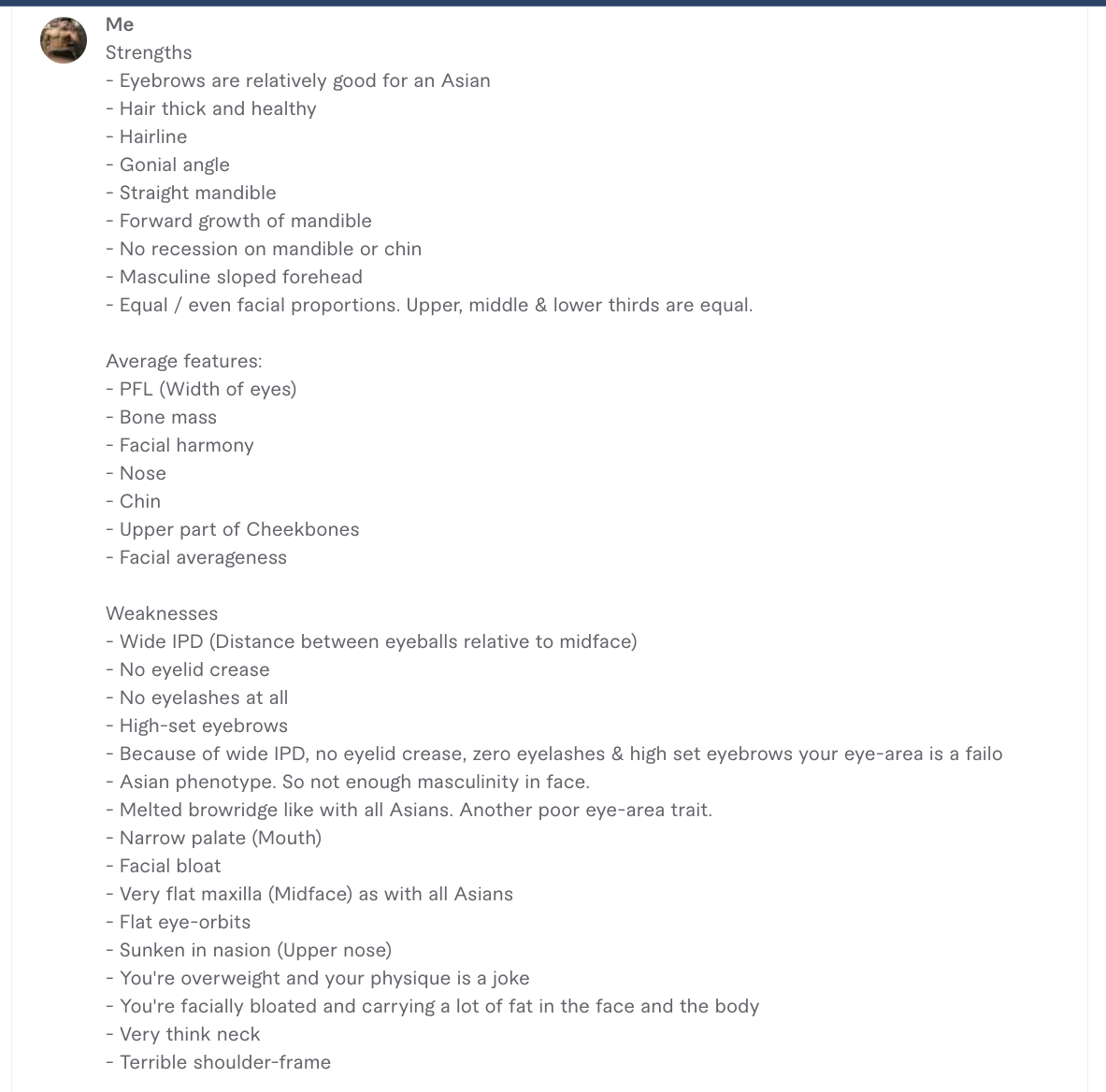The image size is (1106, 1092).
Task: Click the "Terrible shoulder-frame" line
Action: (218, 1062)
